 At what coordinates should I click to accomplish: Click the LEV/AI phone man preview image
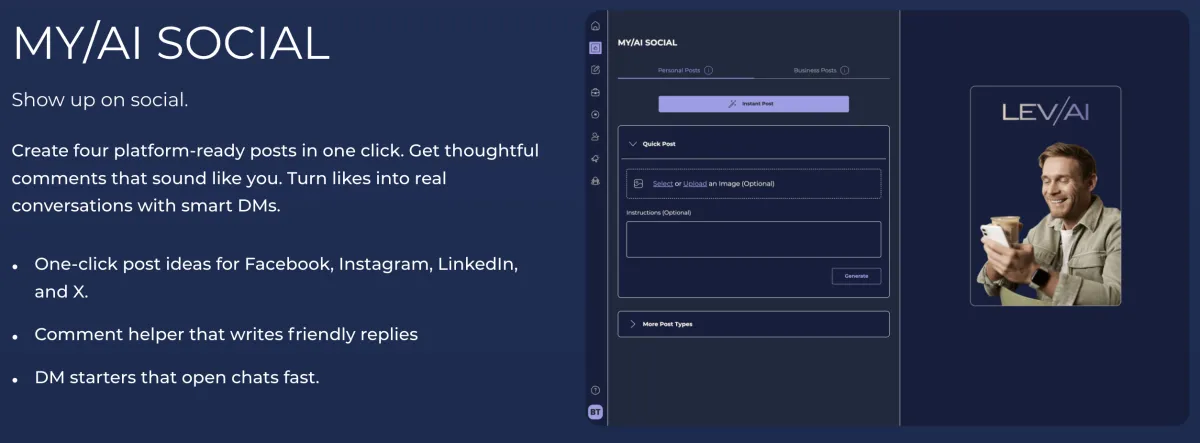coord(1045,196)
